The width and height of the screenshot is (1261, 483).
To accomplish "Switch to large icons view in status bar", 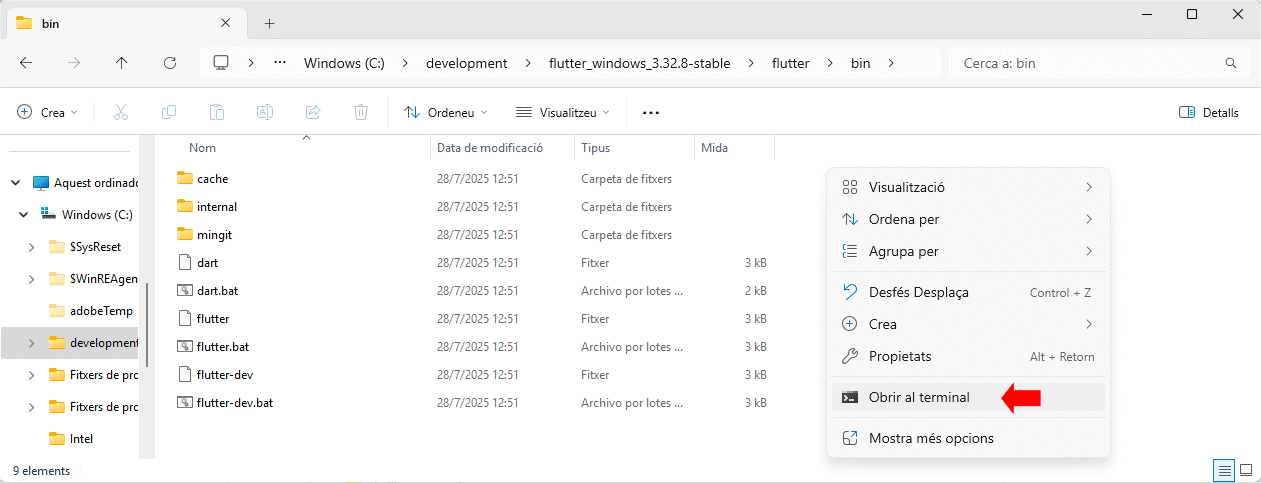I will click(1246, 470).
